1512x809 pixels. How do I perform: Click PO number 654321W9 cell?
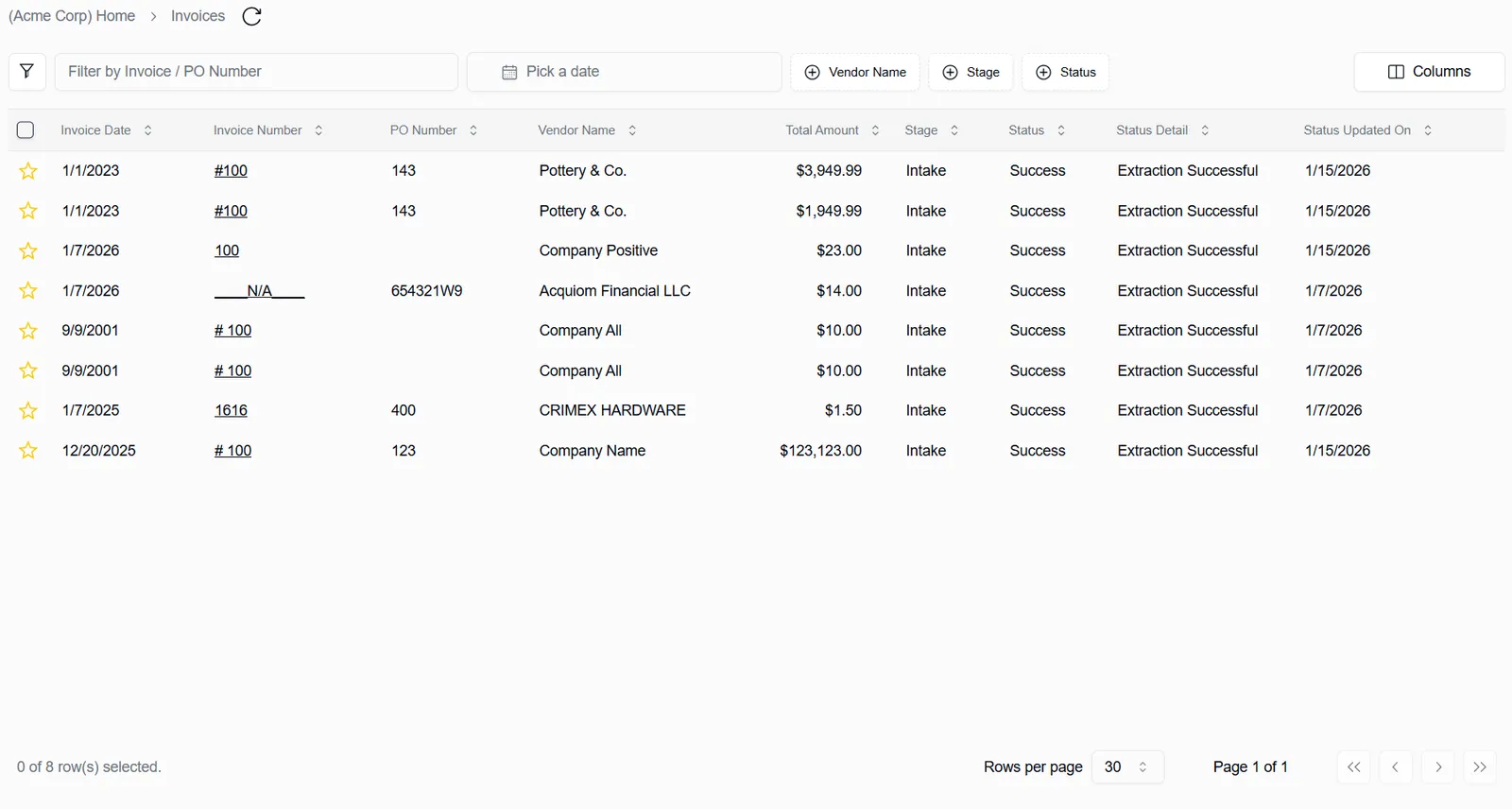427,291
